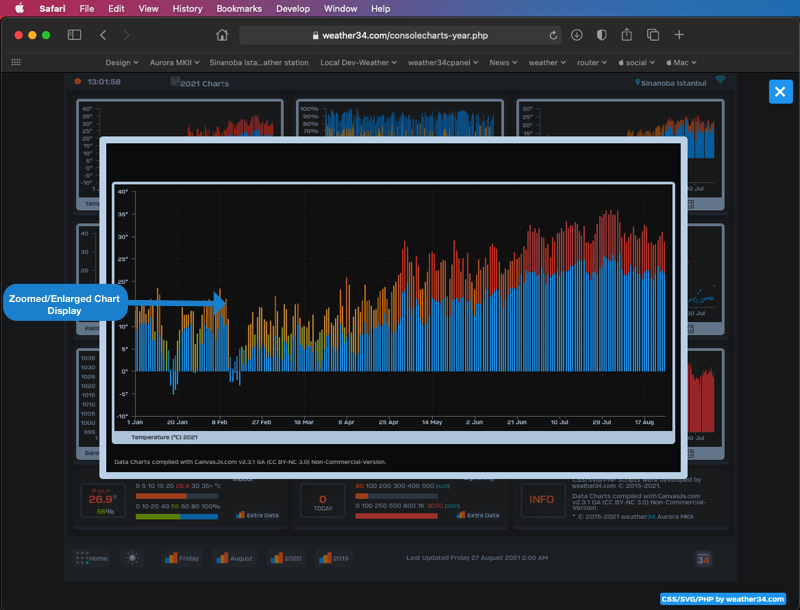The image size is (800, 610).
Task: Expand the weather bookmarks folder
Action: pyautogui.click(x=547, y=62)
